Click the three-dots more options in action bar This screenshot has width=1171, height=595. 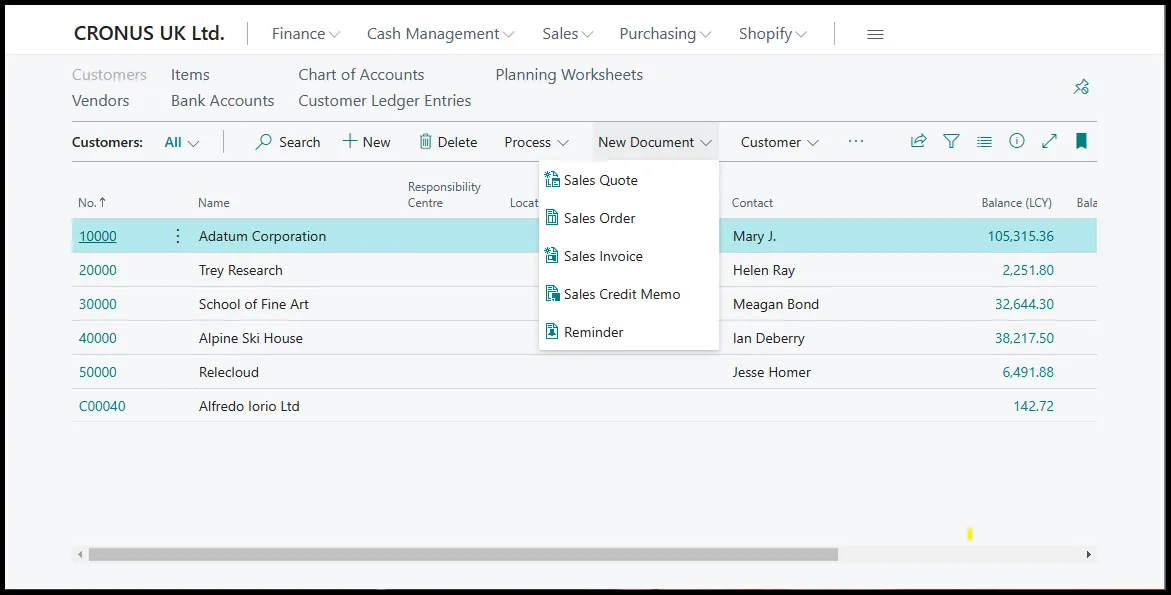coord(856,141)
